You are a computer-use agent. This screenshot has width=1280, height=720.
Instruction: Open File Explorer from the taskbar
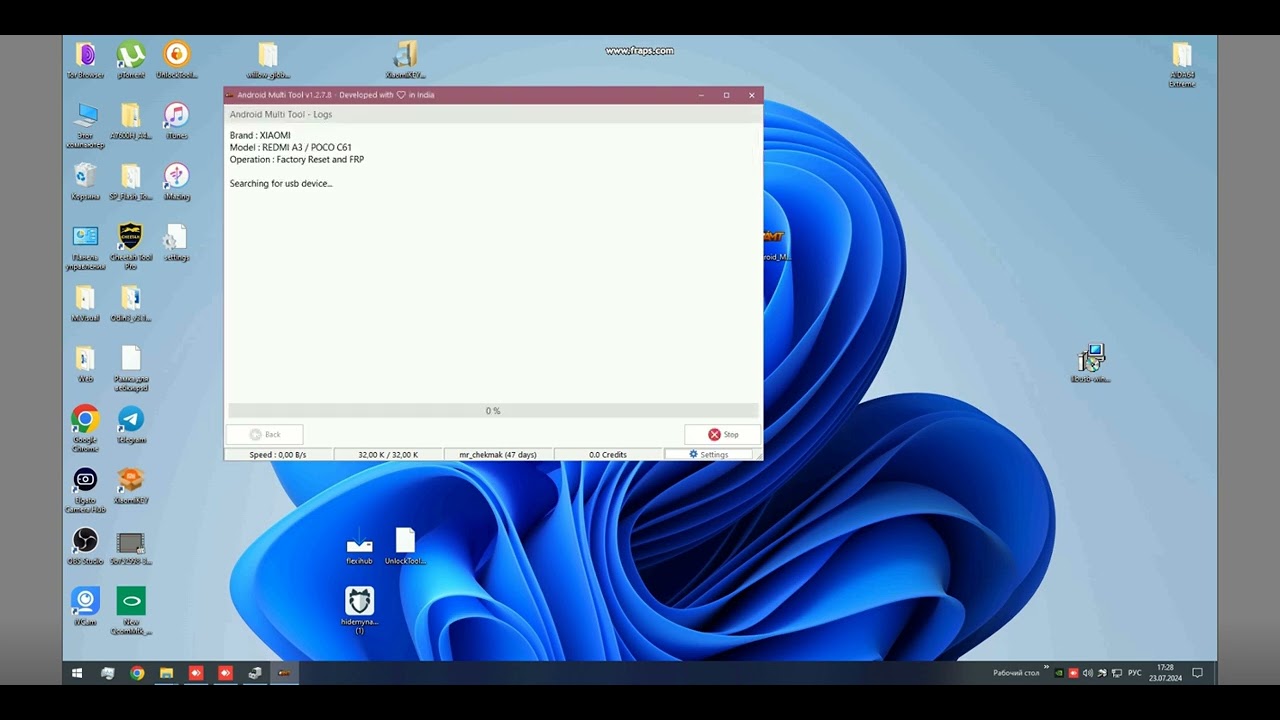pyautogui.click(x=166, y=673)
